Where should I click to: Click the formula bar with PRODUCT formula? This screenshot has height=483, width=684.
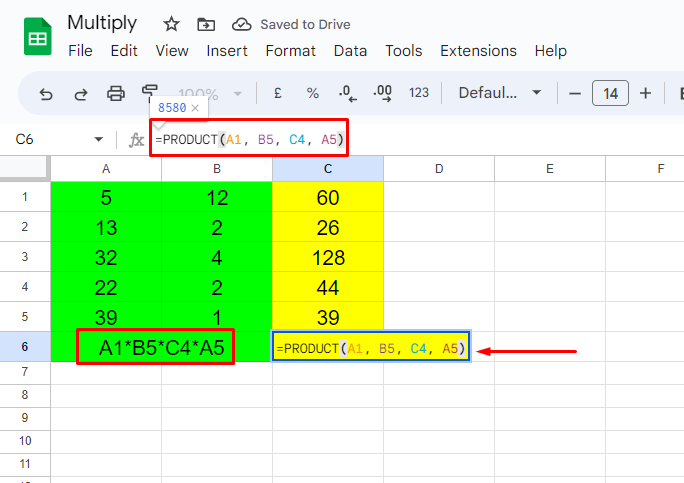pos(249,140)
